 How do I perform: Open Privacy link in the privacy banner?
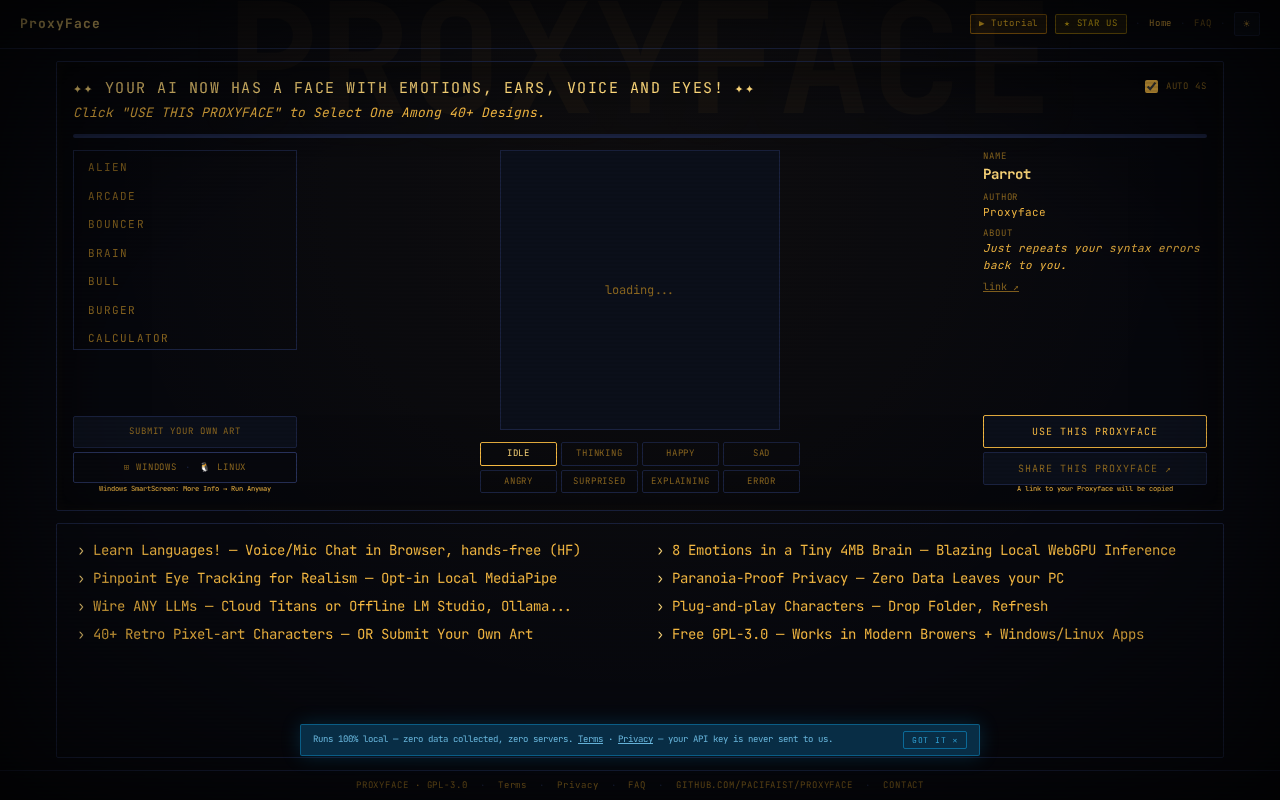point(635,740)
